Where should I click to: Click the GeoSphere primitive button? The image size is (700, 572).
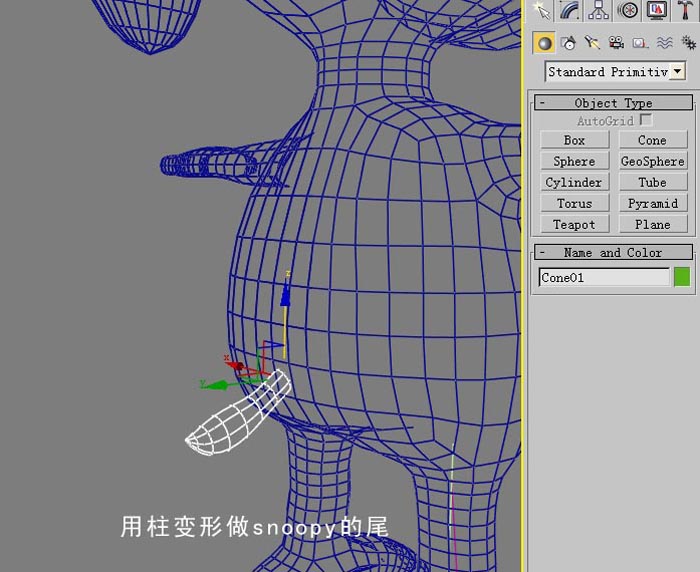pos(653,161)
